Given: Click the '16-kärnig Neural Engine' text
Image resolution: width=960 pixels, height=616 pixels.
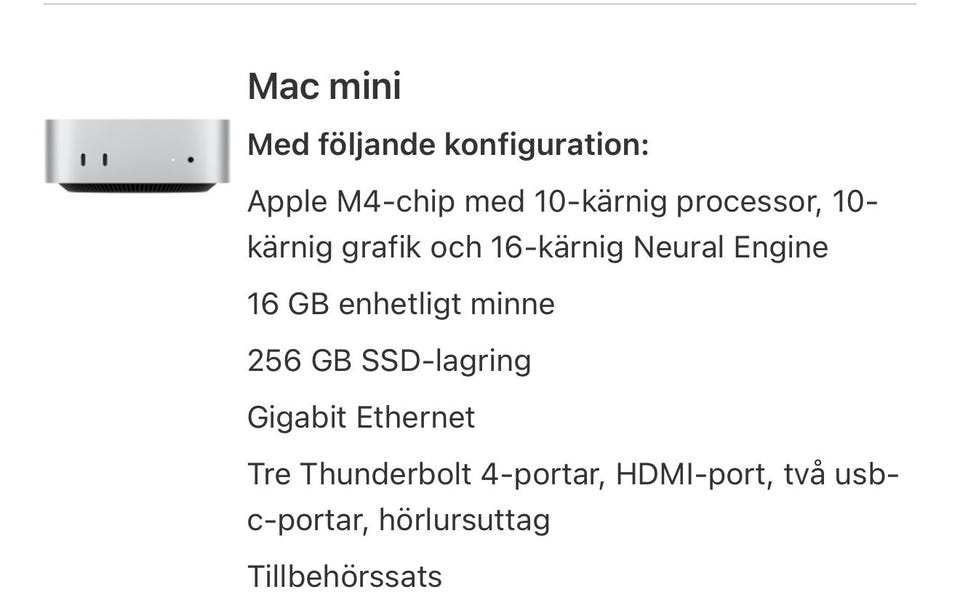Looking at the screenshot, I should pos(659,247).
